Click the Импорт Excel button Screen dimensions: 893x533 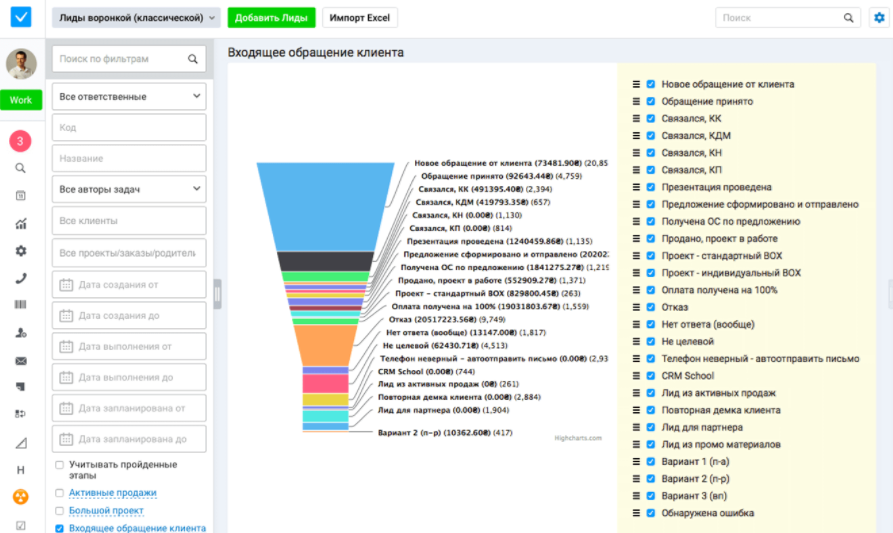coord(359,18)
